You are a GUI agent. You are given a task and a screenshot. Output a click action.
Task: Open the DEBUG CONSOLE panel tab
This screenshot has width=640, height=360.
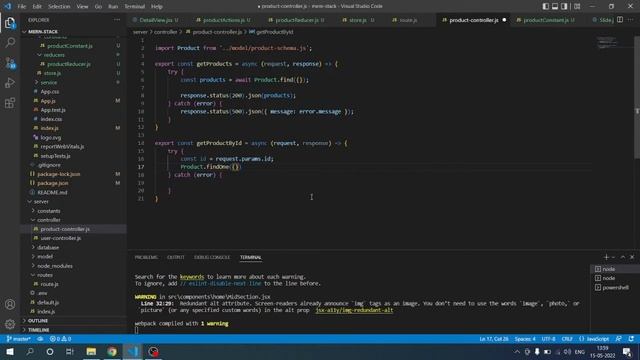[212, 258]
